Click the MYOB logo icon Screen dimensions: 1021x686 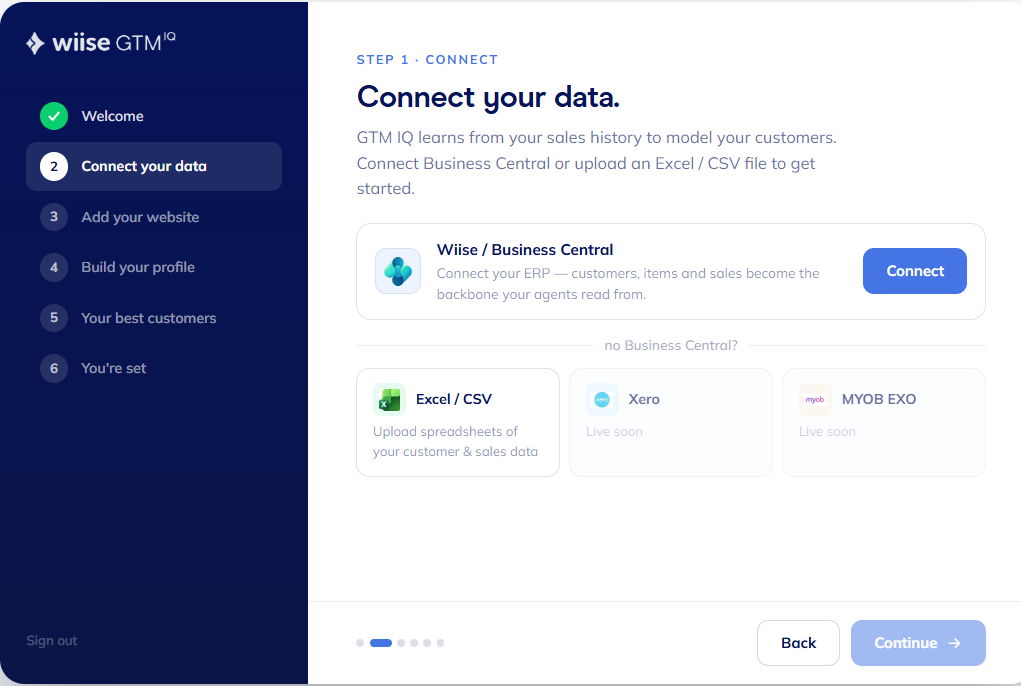815,400
